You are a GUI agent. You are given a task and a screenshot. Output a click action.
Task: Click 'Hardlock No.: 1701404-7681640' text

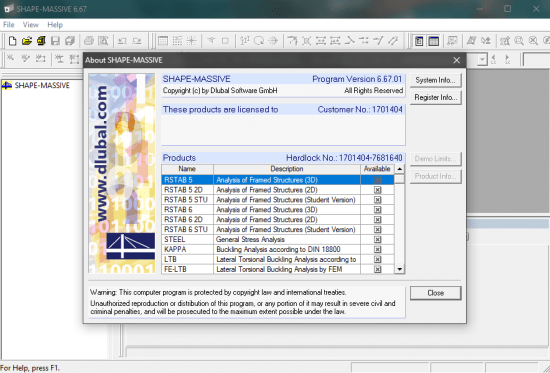tap(344, 158)
